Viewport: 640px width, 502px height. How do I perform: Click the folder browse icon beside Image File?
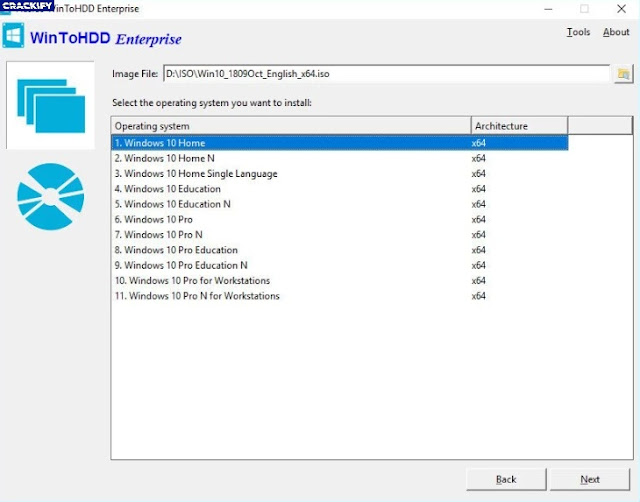coord(623,74)
